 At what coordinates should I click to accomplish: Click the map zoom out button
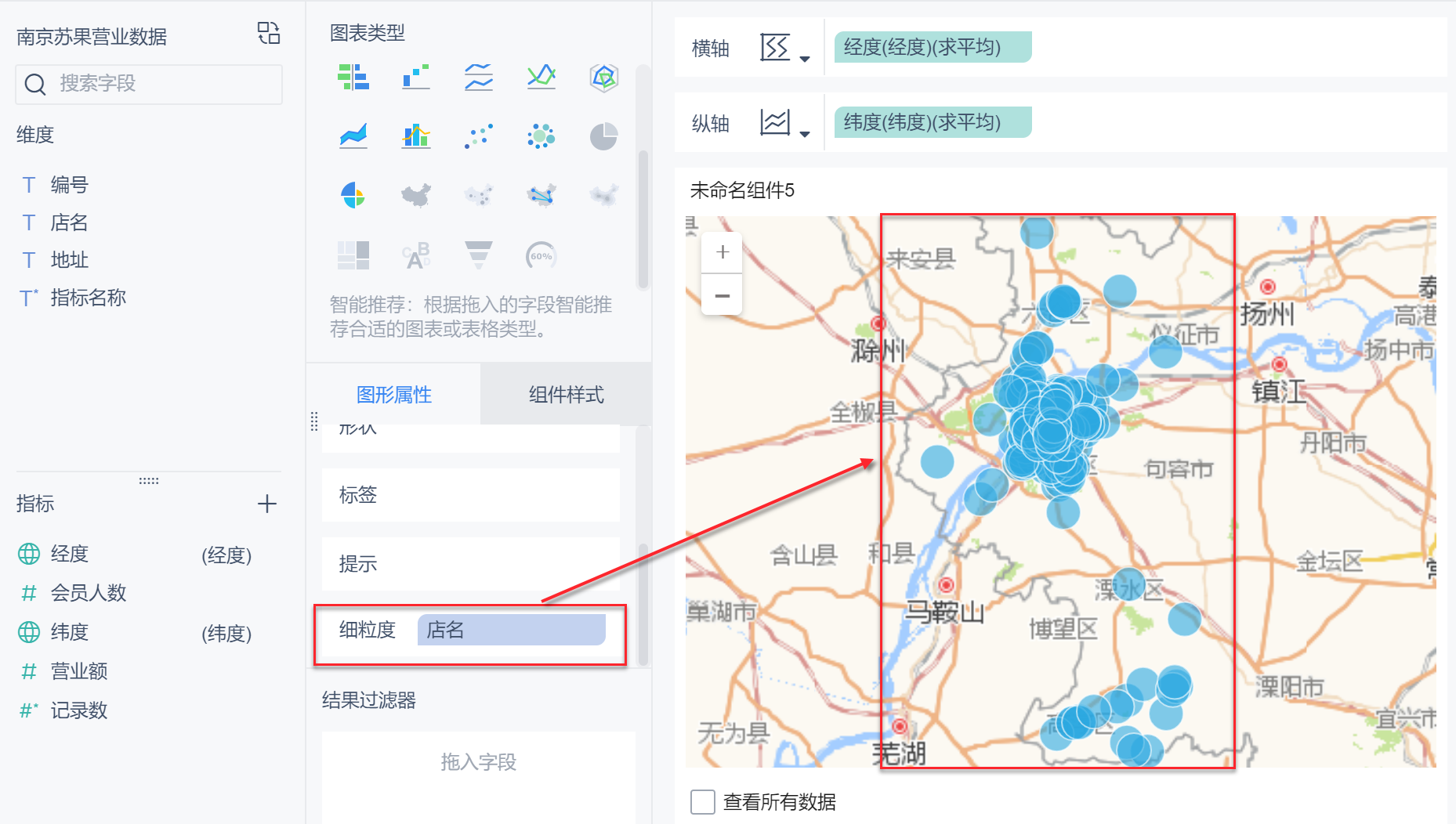[722, 295]
